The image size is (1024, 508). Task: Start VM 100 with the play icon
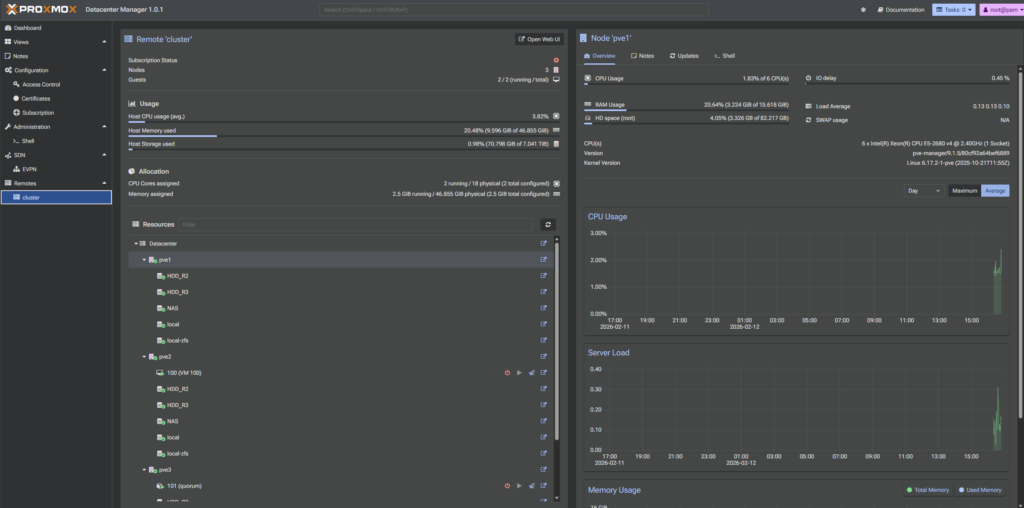[519, 373]
